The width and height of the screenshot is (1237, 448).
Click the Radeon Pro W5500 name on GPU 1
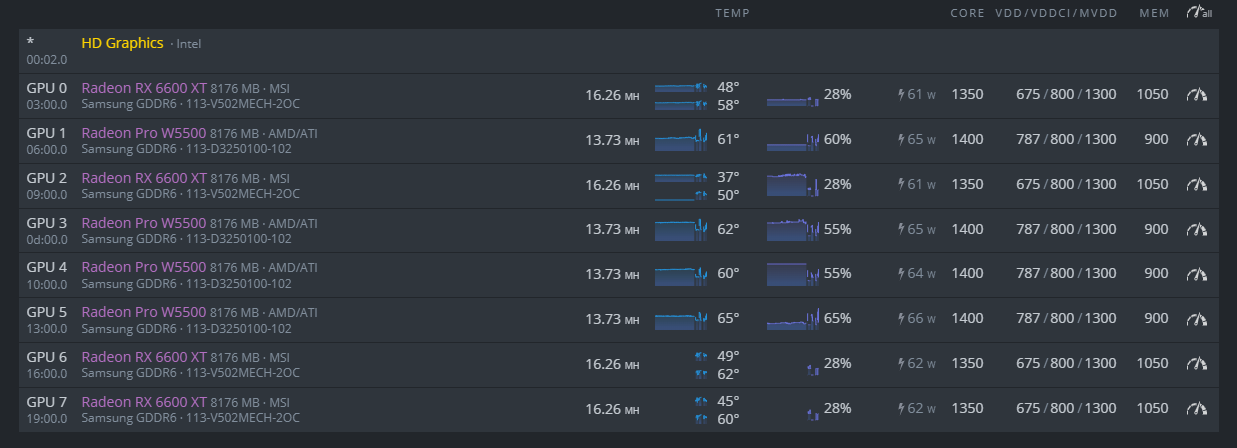pos(144,133)
